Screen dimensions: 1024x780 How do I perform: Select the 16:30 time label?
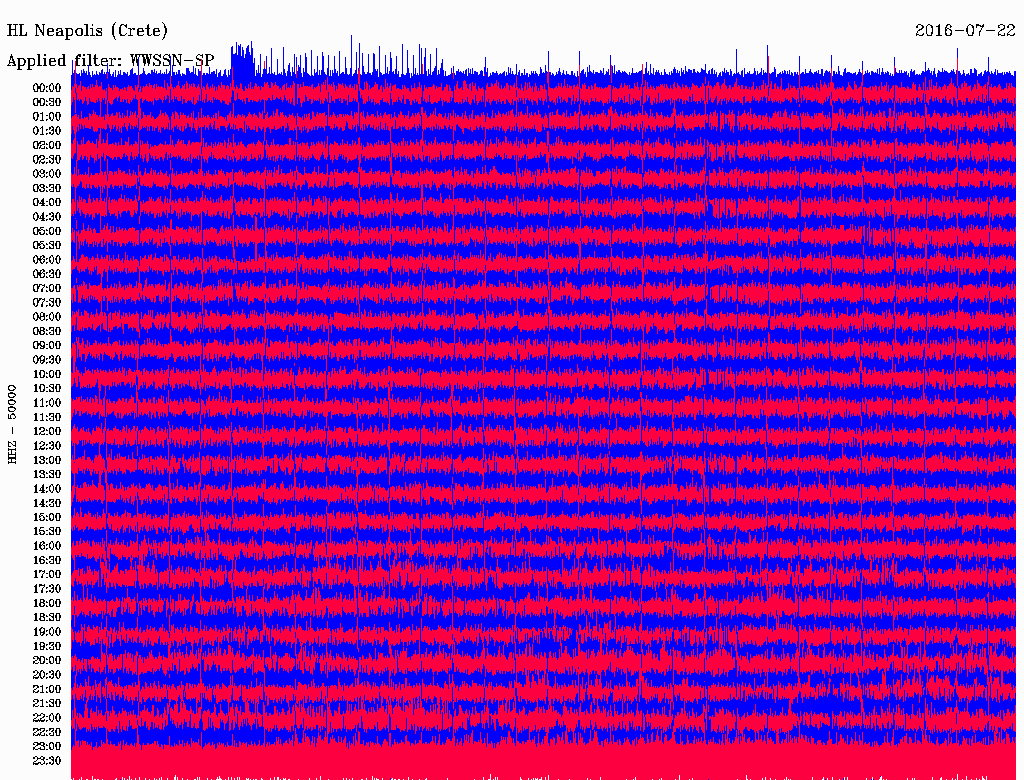pyautogui.click(x=47, y=561)
